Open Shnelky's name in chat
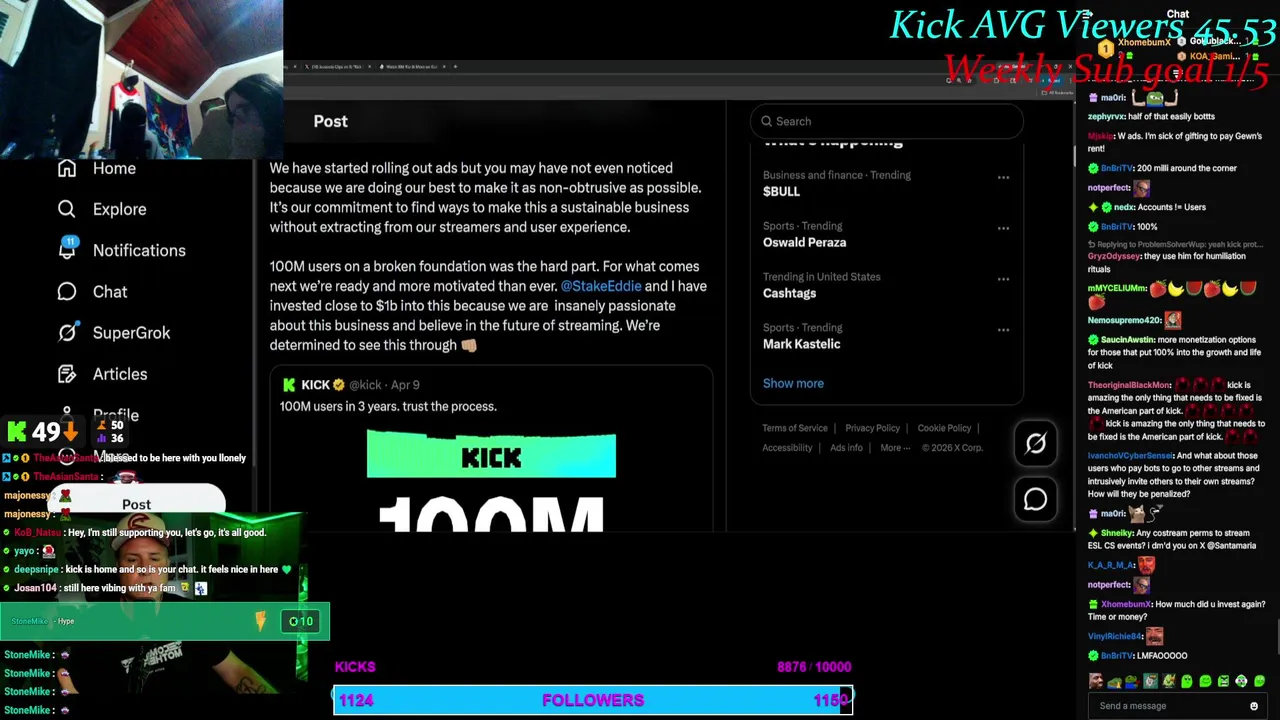 (x=1116, y=533)
